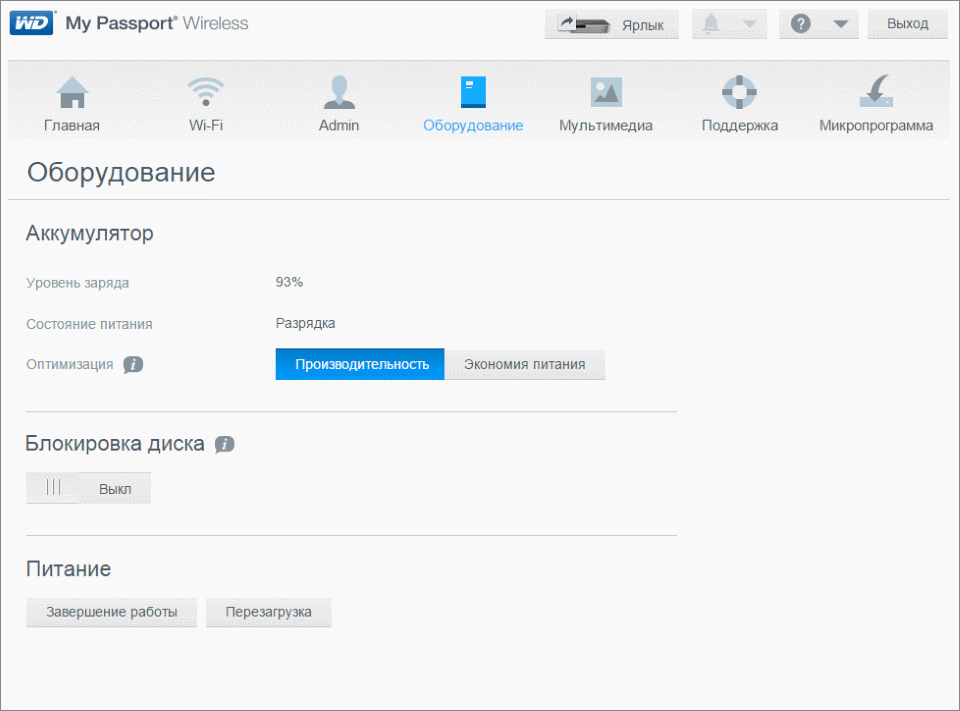Open Мультимедиа using the picture icon
Screen dimensions: 960x711
tap(606, 93)
